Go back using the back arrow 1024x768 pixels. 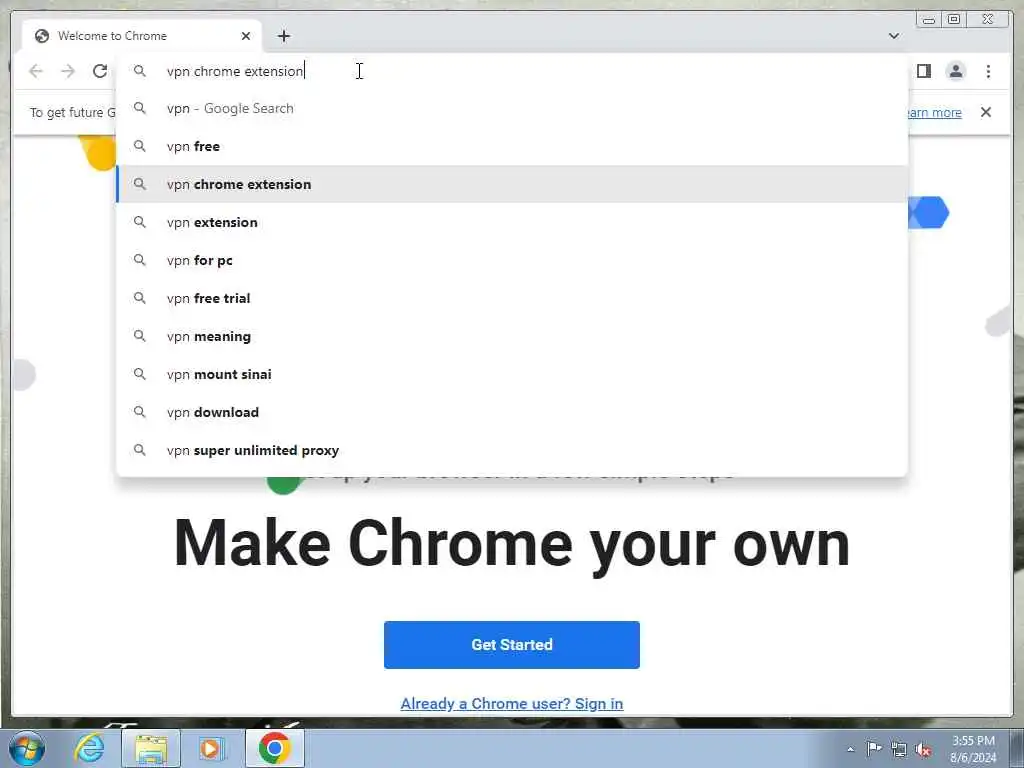pos(36,71)
